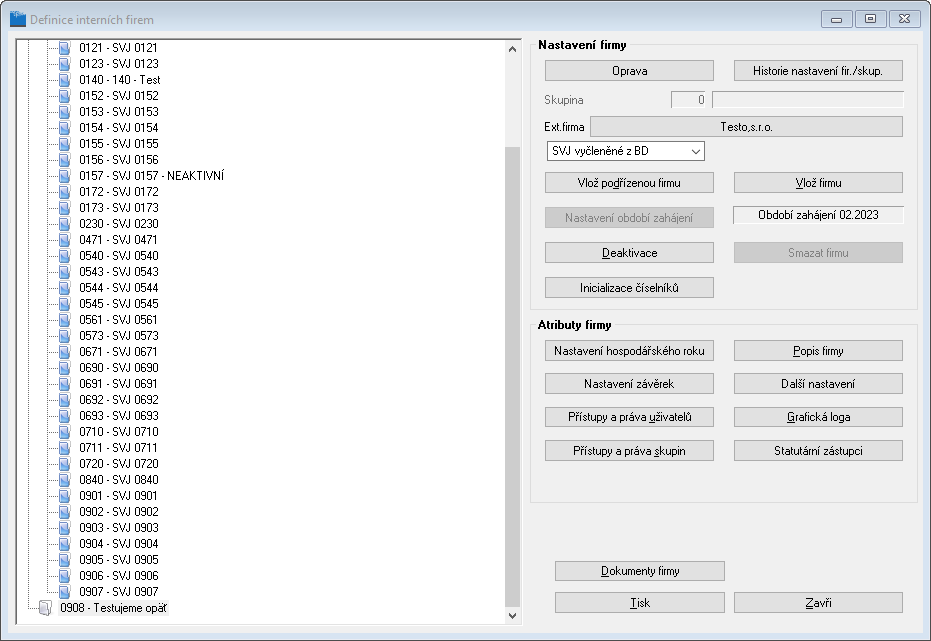This screenshot has height=641, width=931.
Task: Open the SVJ vyčleněné z BD dropdown
Action: [x=625, y=151]
